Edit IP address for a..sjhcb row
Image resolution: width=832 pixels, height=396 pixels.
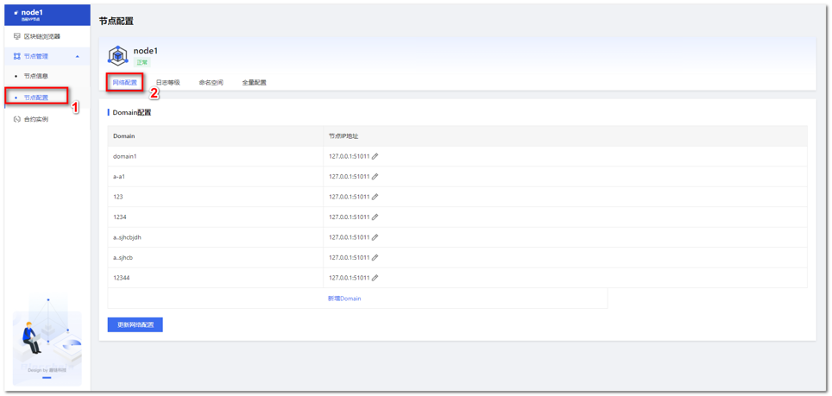[375, 257]
